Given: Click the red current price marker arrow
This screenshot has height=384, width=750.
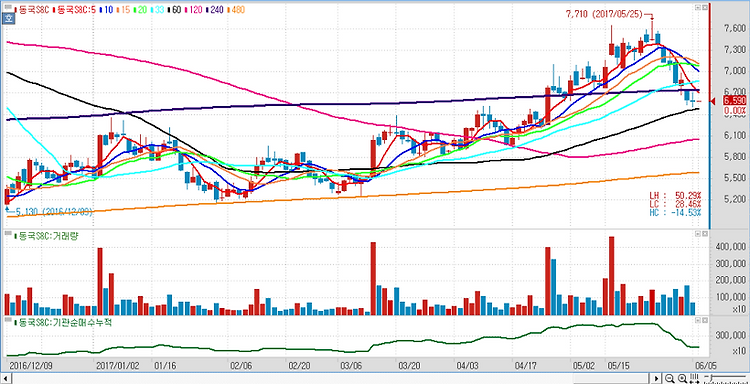Looking at the screenshot, I should pyautogui.click(x=713, y=101).
